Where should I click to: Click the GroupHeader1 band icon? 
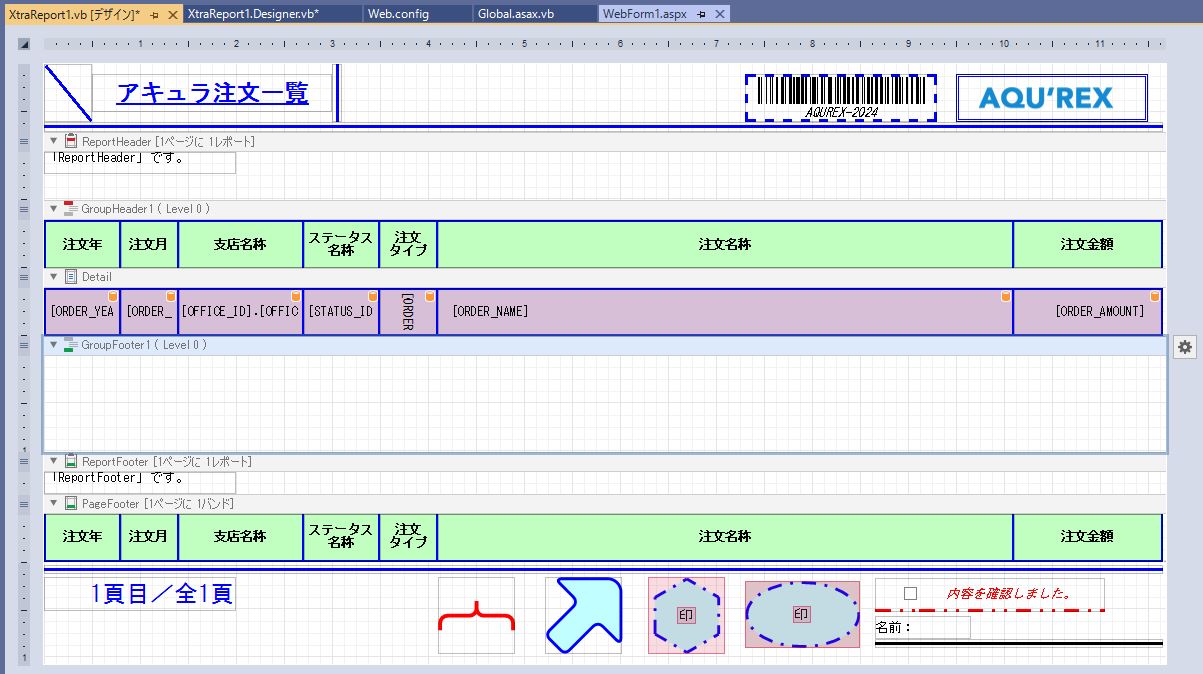click(70, 209)
